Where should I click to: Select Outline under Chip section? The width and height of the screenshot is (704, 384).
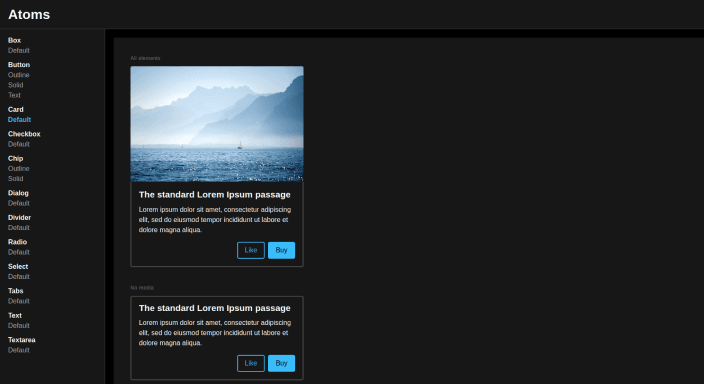pyautogui.click(x=18, y=168)
